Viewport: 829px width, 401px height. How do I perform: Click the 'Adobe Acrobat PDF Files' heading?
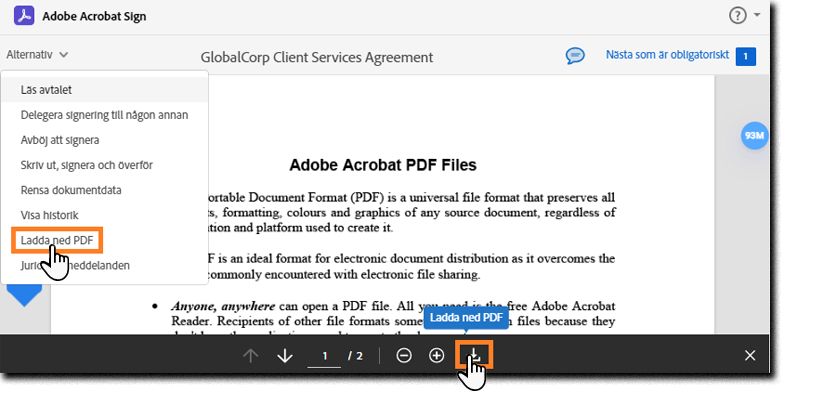pos(383,165)
